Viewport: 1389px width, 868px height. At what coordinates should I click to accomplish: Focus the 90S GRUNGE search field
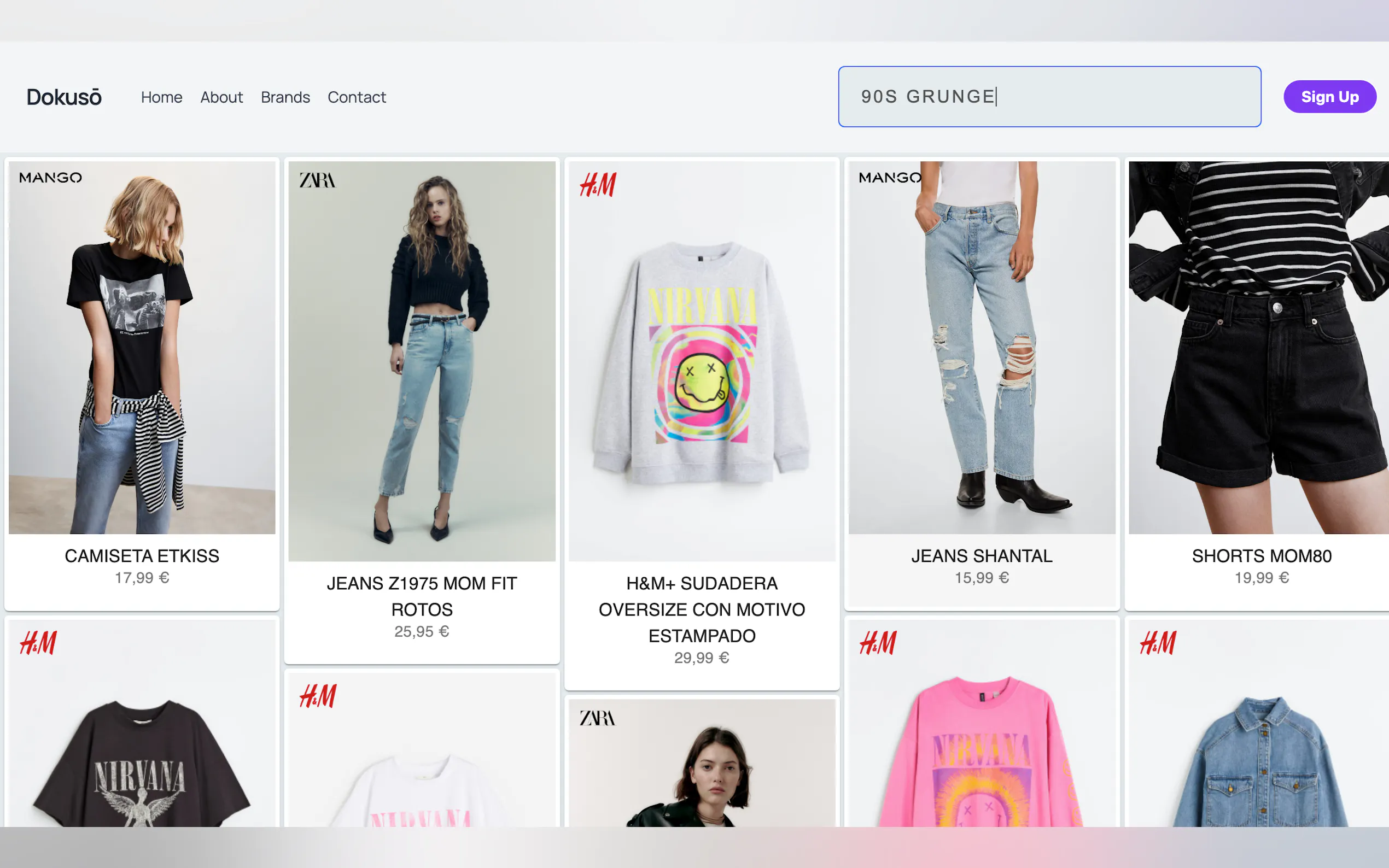1049,96
